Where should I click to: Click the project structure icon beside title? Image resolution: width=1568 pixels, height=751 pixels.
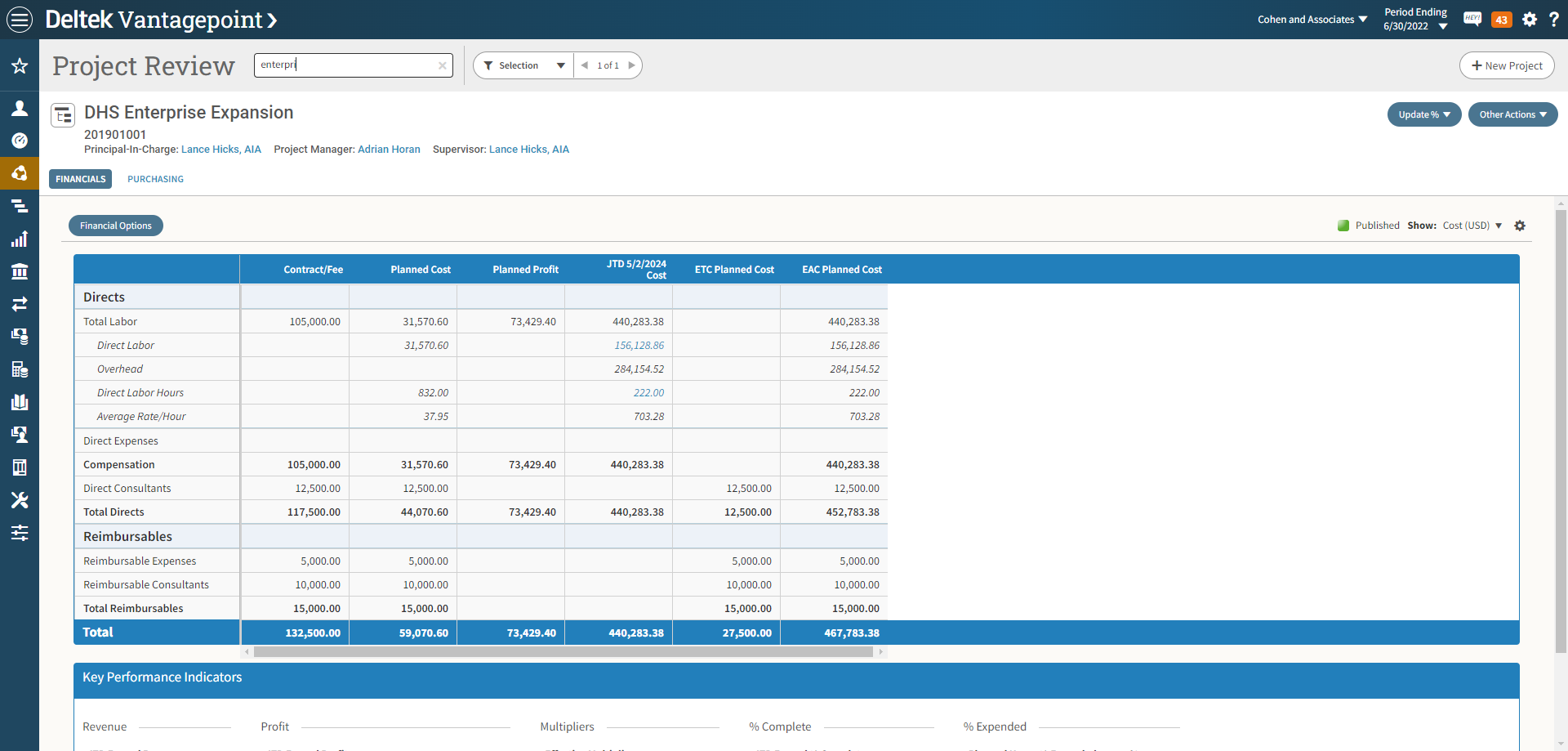pyautogui.click(x=63, y=115)
